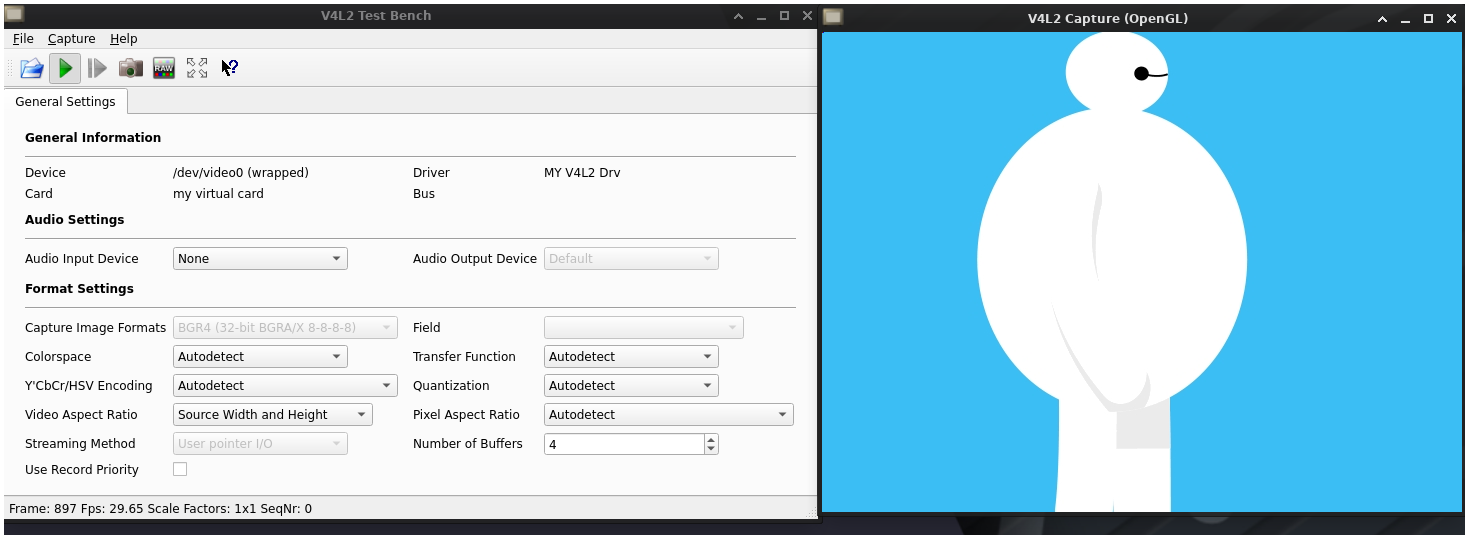Screen dimensions: 1470x543
Task: Open the Video Aspect Ratio dropdown
Action: [272, 414]
